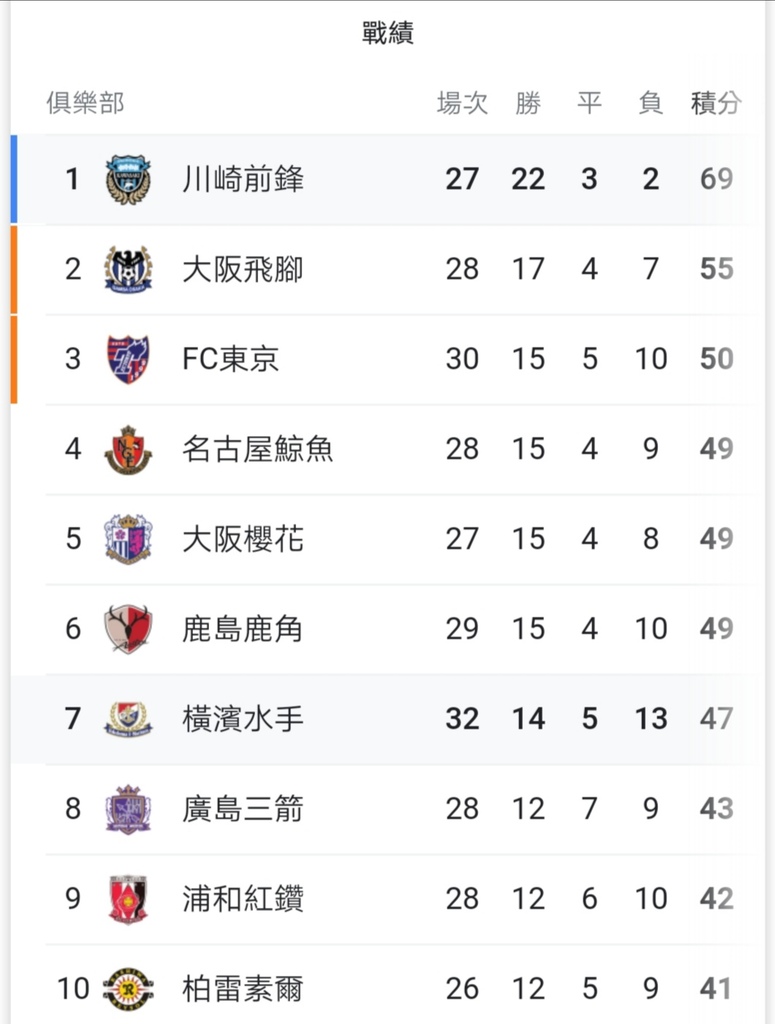Screen dimensions: 775x1024
Task: Click the 戰績 standings title
Action: tap(388, 33)
